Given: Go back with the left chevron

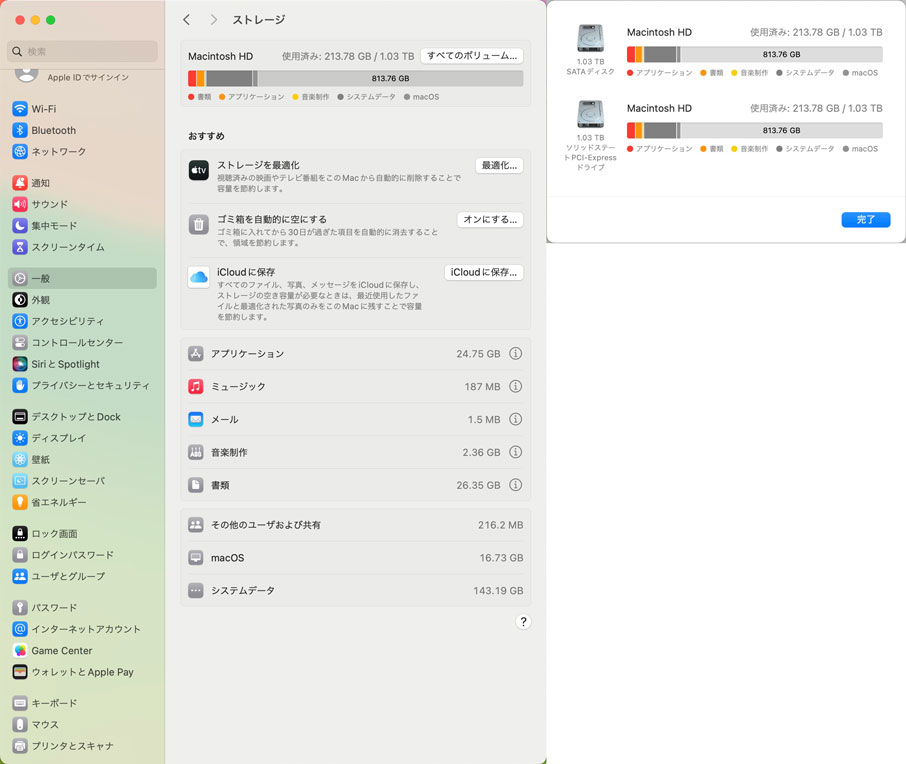Looking at the screenshot, I should (x=187, y=20).
